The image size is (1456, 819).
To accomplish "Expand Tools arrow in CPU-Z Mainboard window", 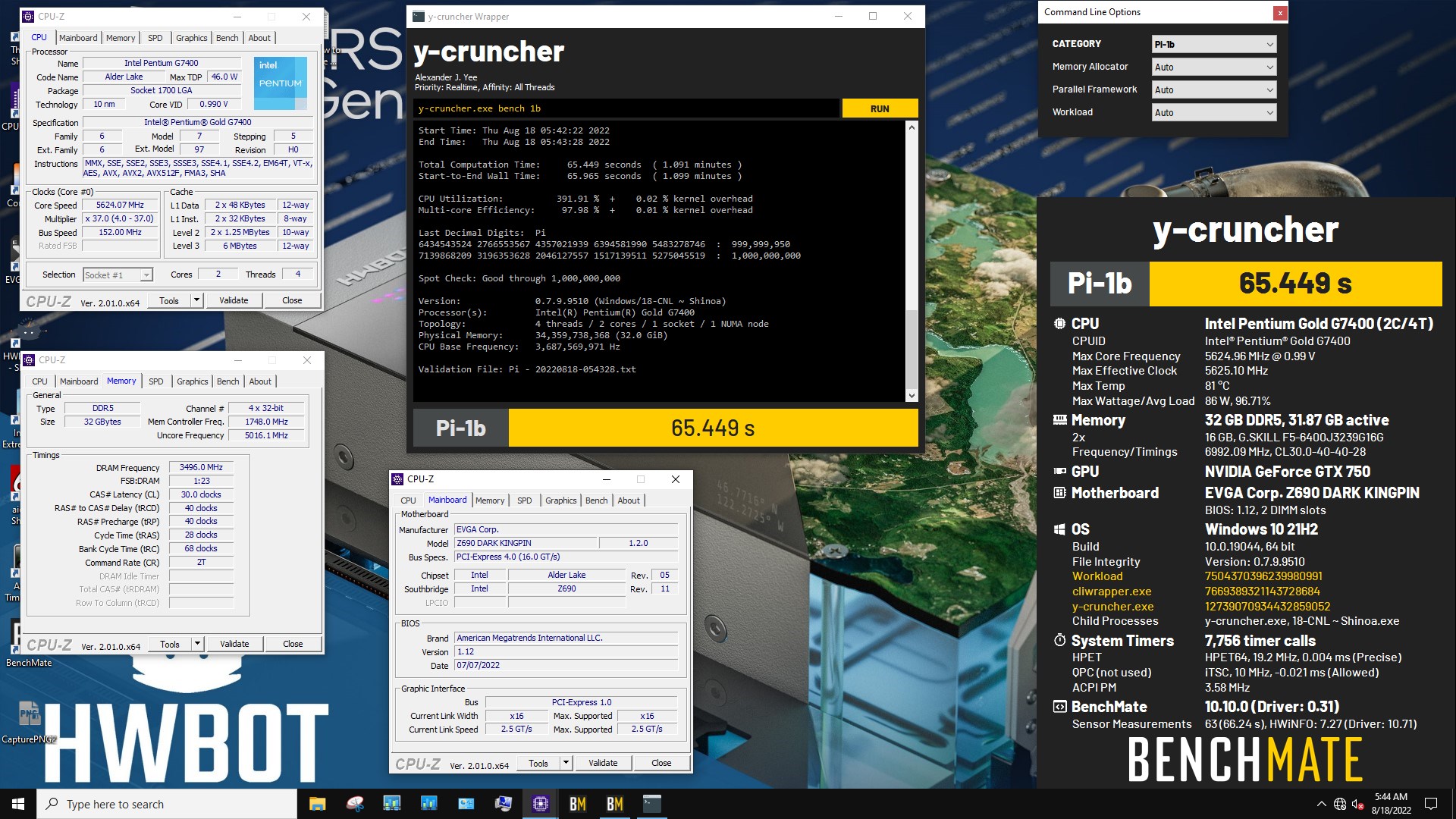I will (566, 763).
